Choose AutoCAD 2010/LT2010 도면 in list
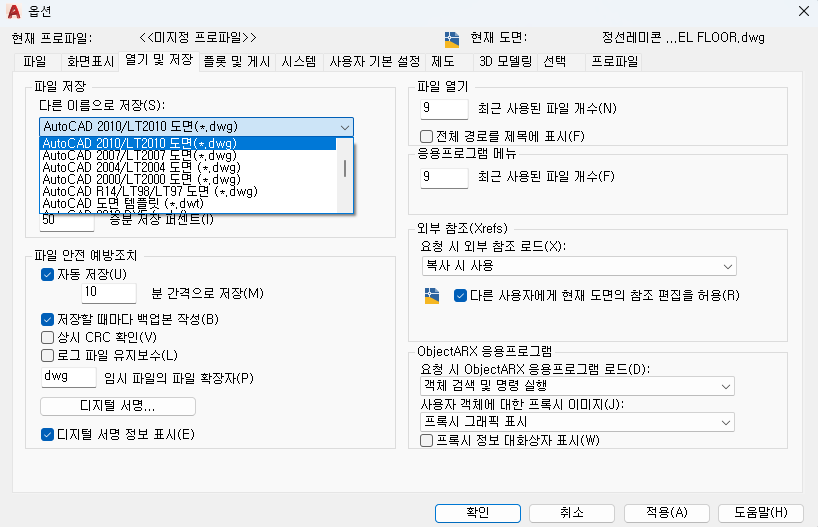This screenshot has width=818, height=527. [188, 143]
